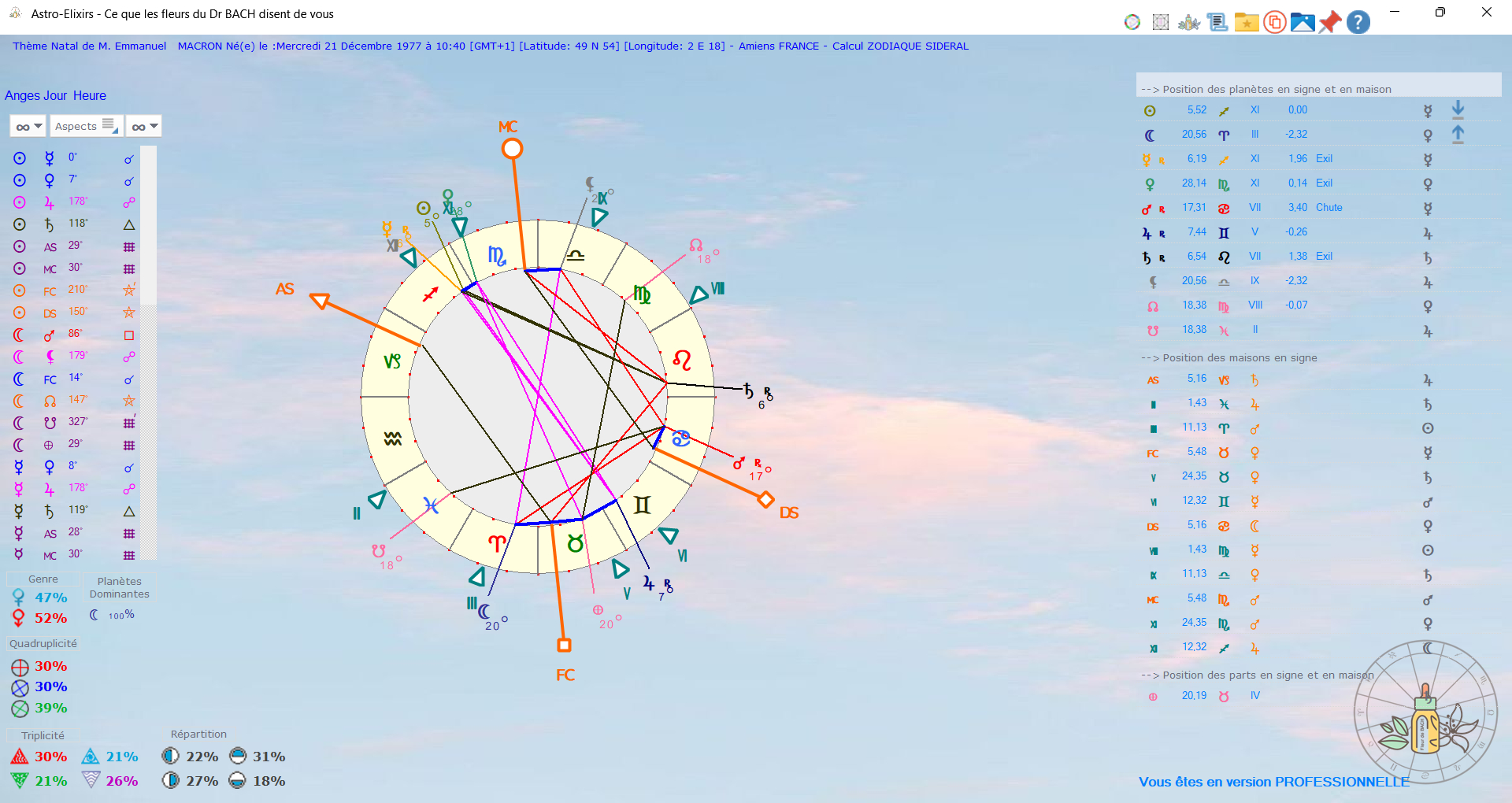The width and height of the screenshot is (1512, 803).
Task: Click the Mars glyph at 17° outside the wheel
Action: 739,464
